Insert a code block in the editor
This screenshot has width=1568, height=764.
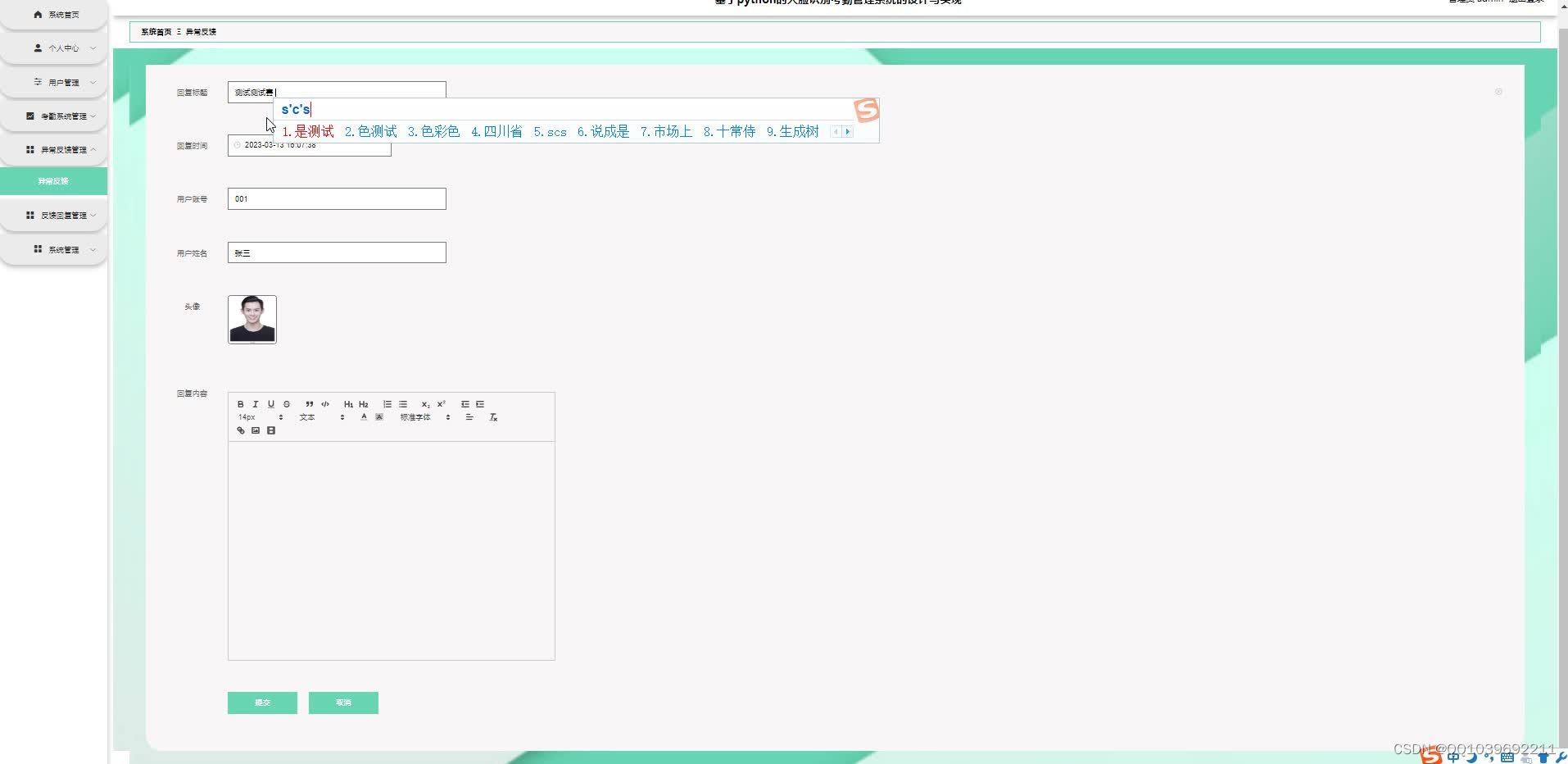[325, 404]
